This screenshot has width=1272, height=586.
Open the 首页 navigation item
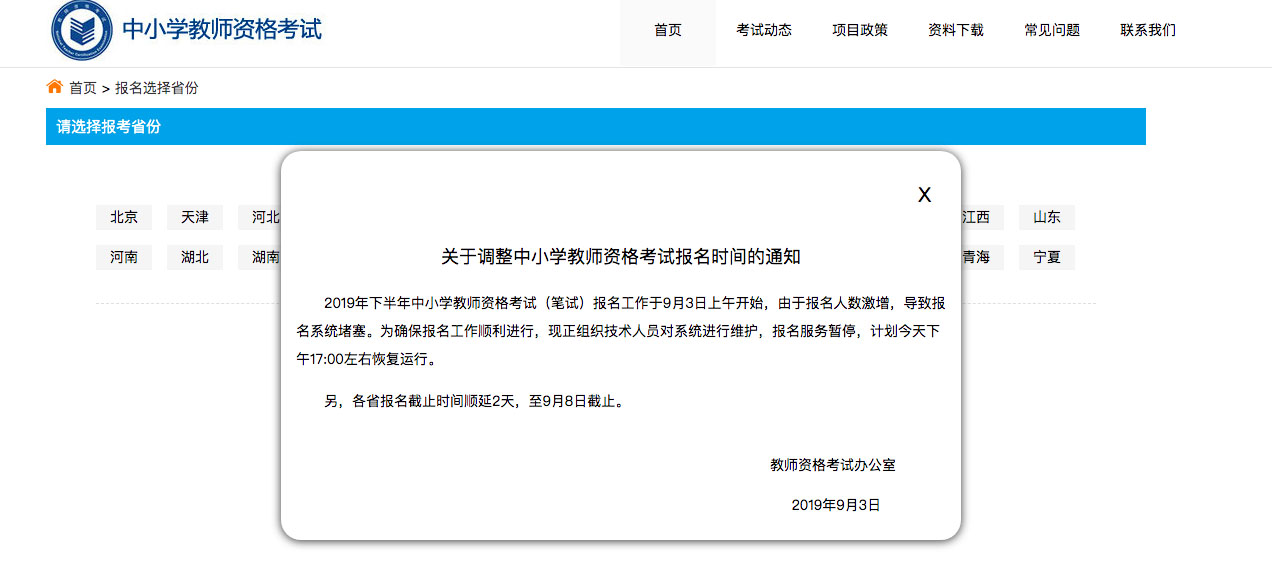[x=667, y=31]
